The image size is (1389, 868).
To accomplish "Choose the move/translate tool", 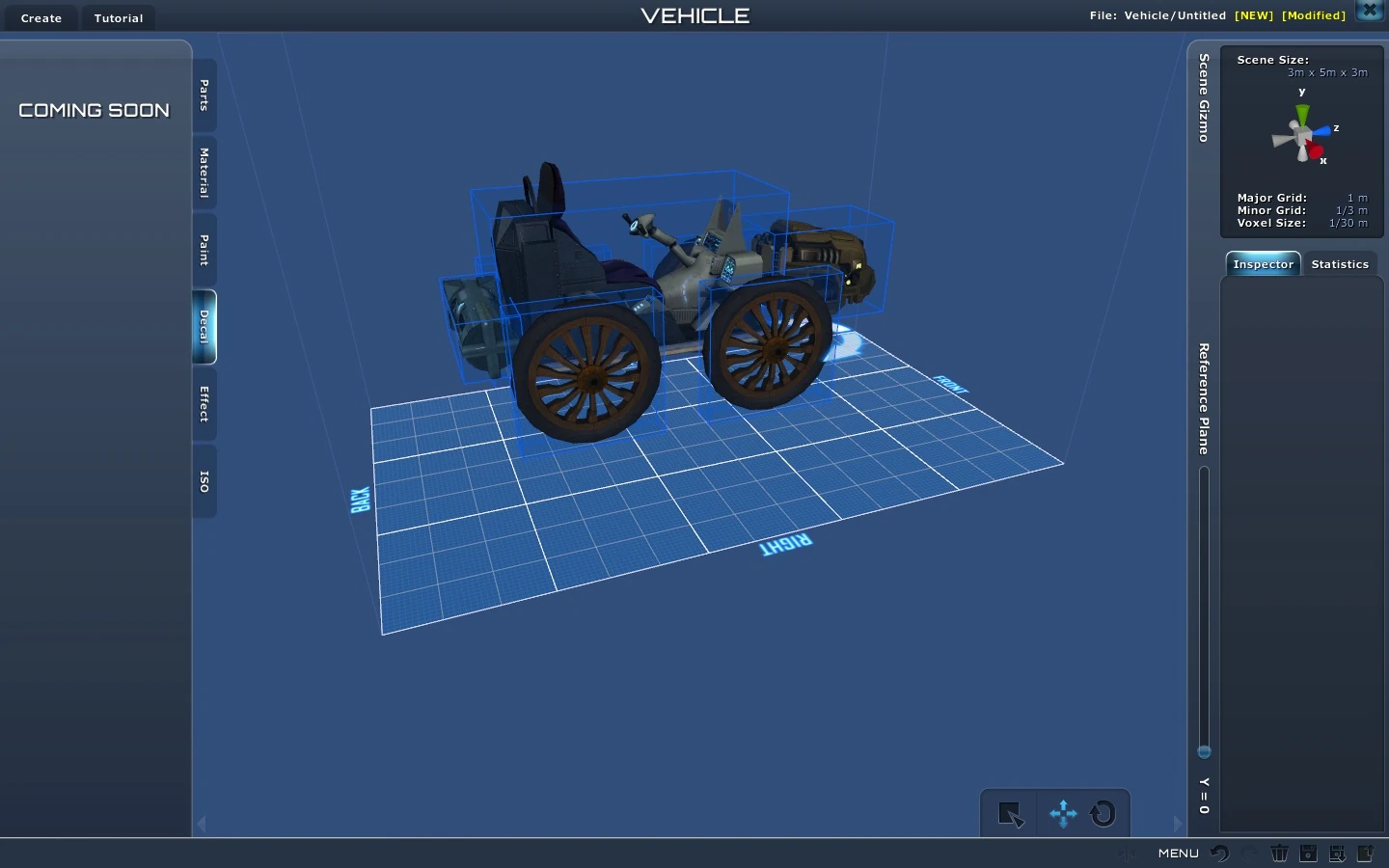I will click(x=1063, y=814).
